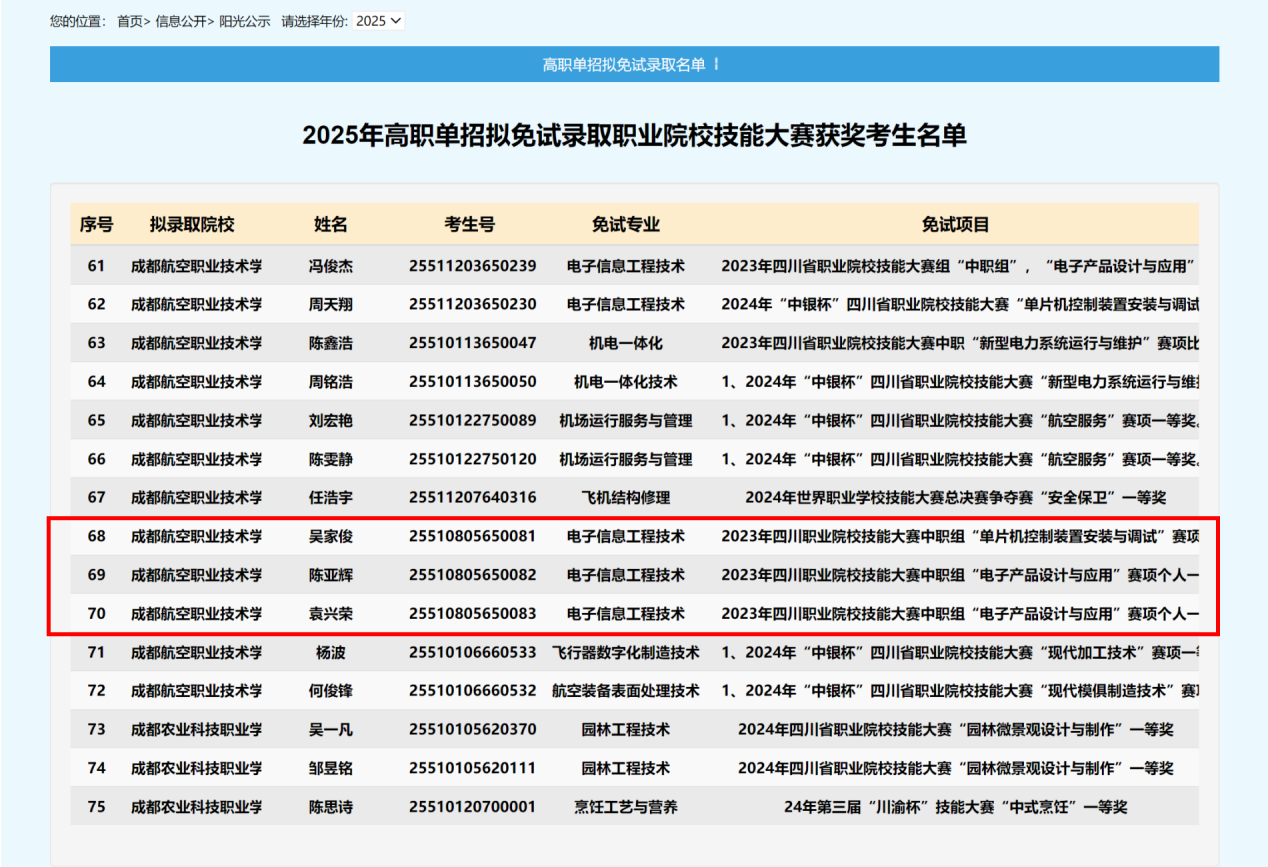Open the year selection dropdown showing 2025
This screenshot has width=1268, height=867.
[379, 21]
